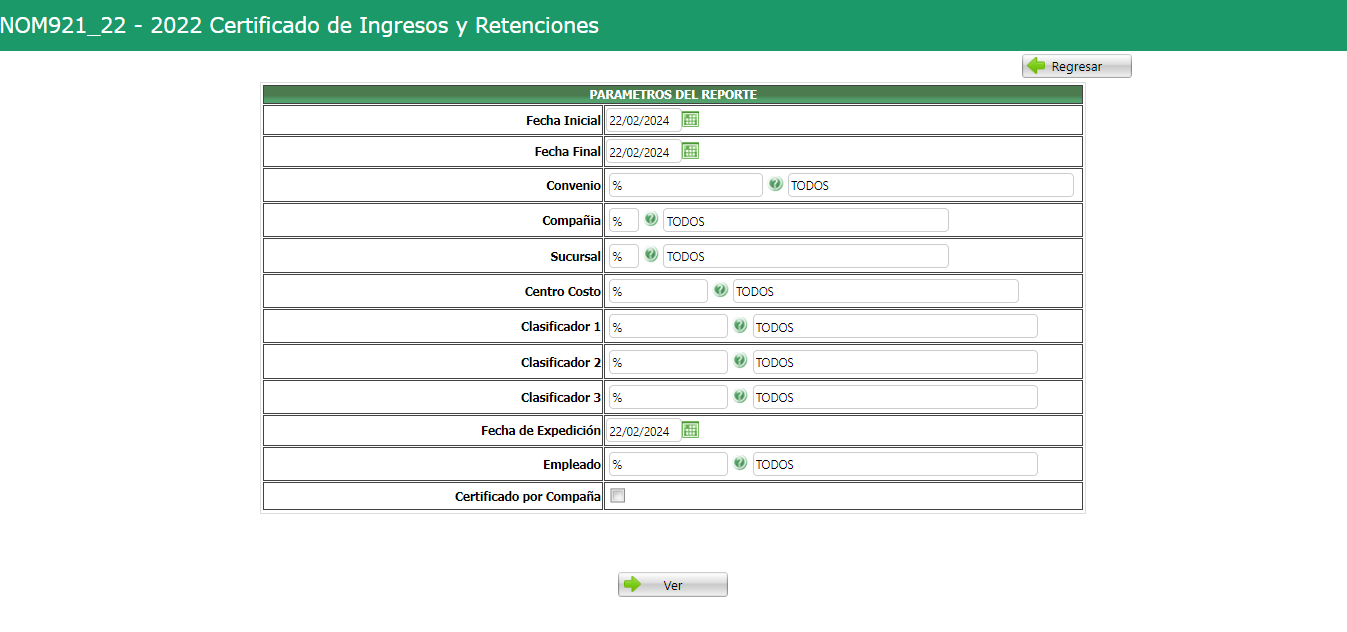Screen dimensions: 1347x632
Task: Click the Clasificador 3 code input field
Action: tap(668, 397)
